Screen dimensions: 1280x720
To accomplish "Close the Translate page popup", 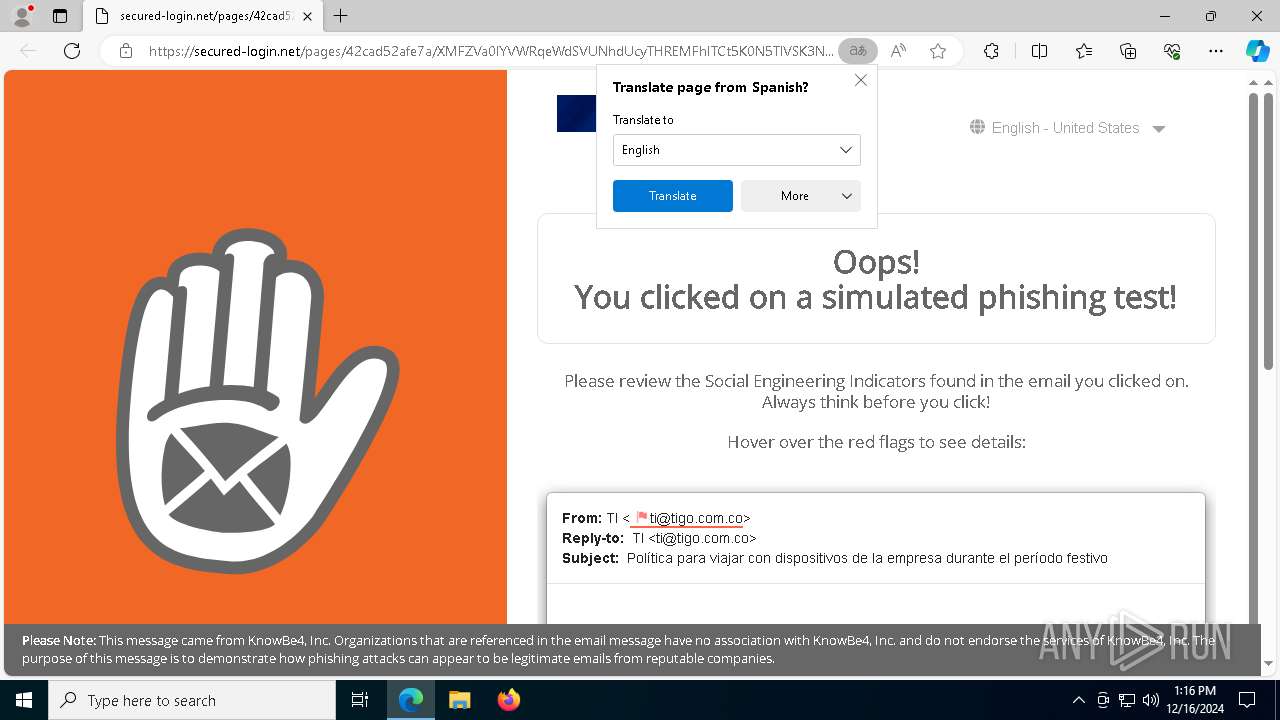I will click(860, 80).
